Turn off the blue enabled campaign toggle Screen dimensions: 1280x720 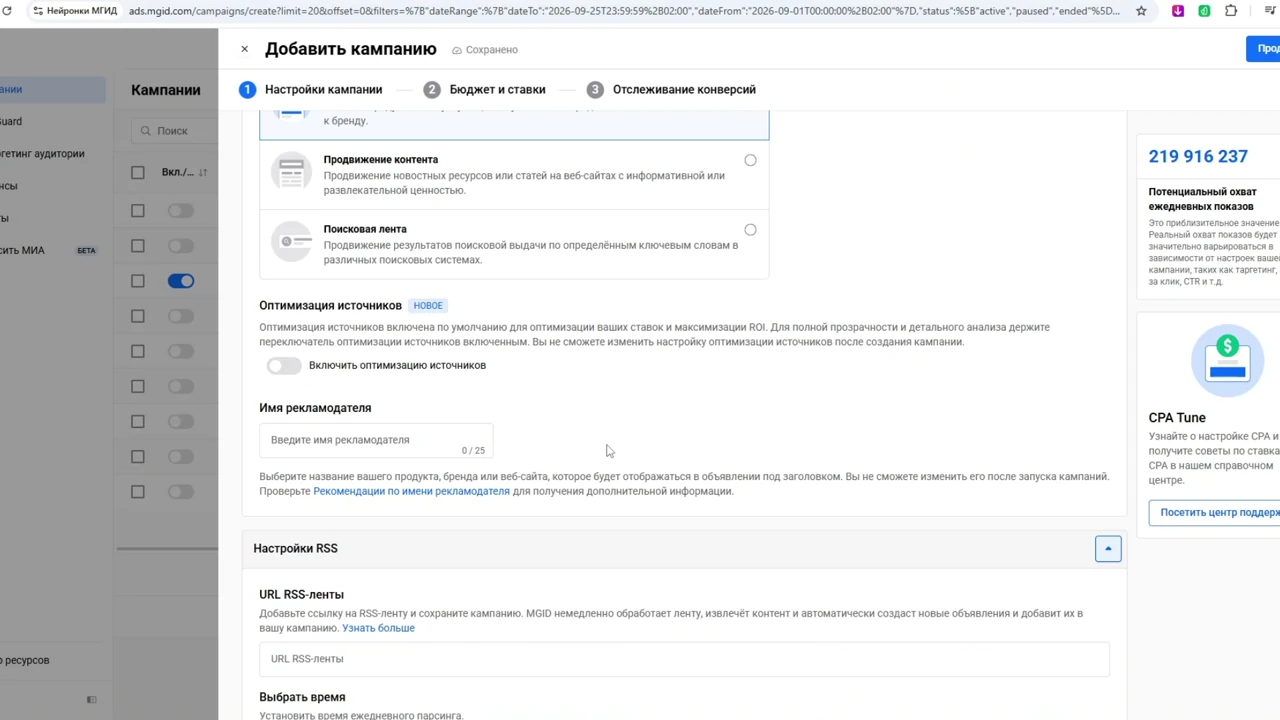click(x=181, y=281)
